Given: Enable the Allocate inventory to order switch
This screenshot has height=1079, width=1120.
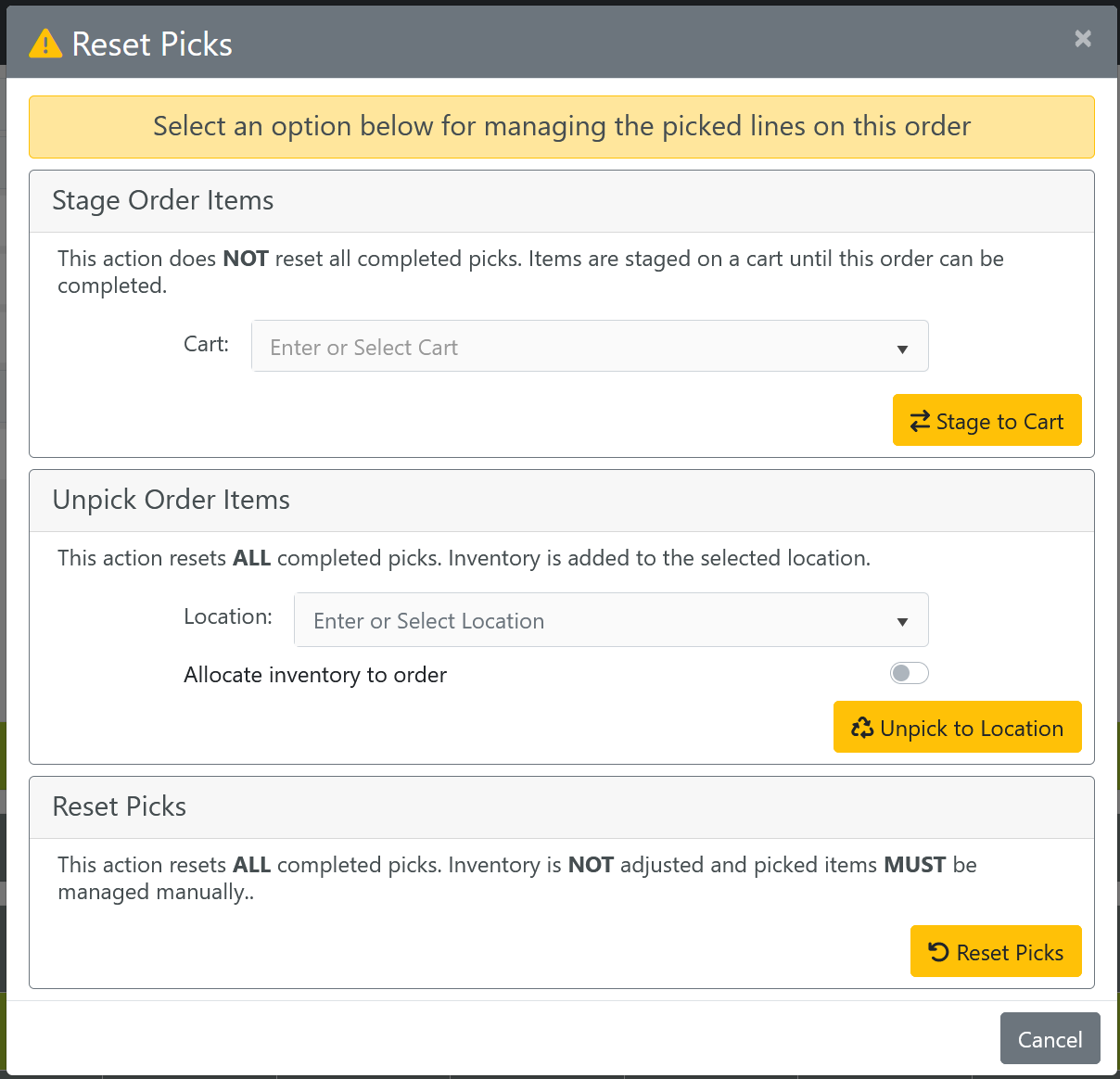Looking at the screenshot, I should click(909, 674).
